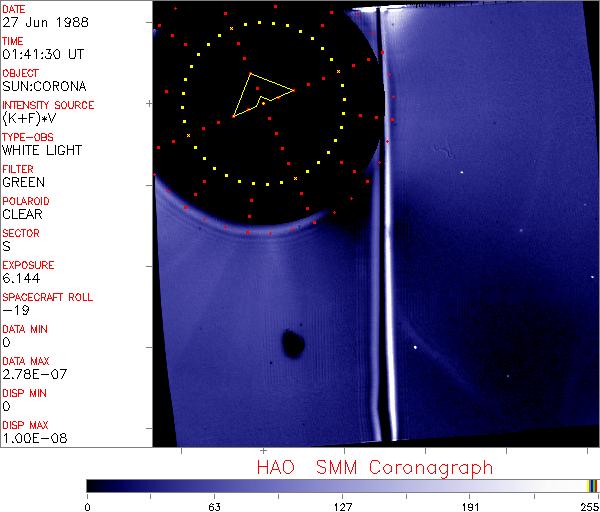This screenshot has height=512, width=600.
Task: Click the color bar near the 127 mark
Action: (x=342, y=485)
